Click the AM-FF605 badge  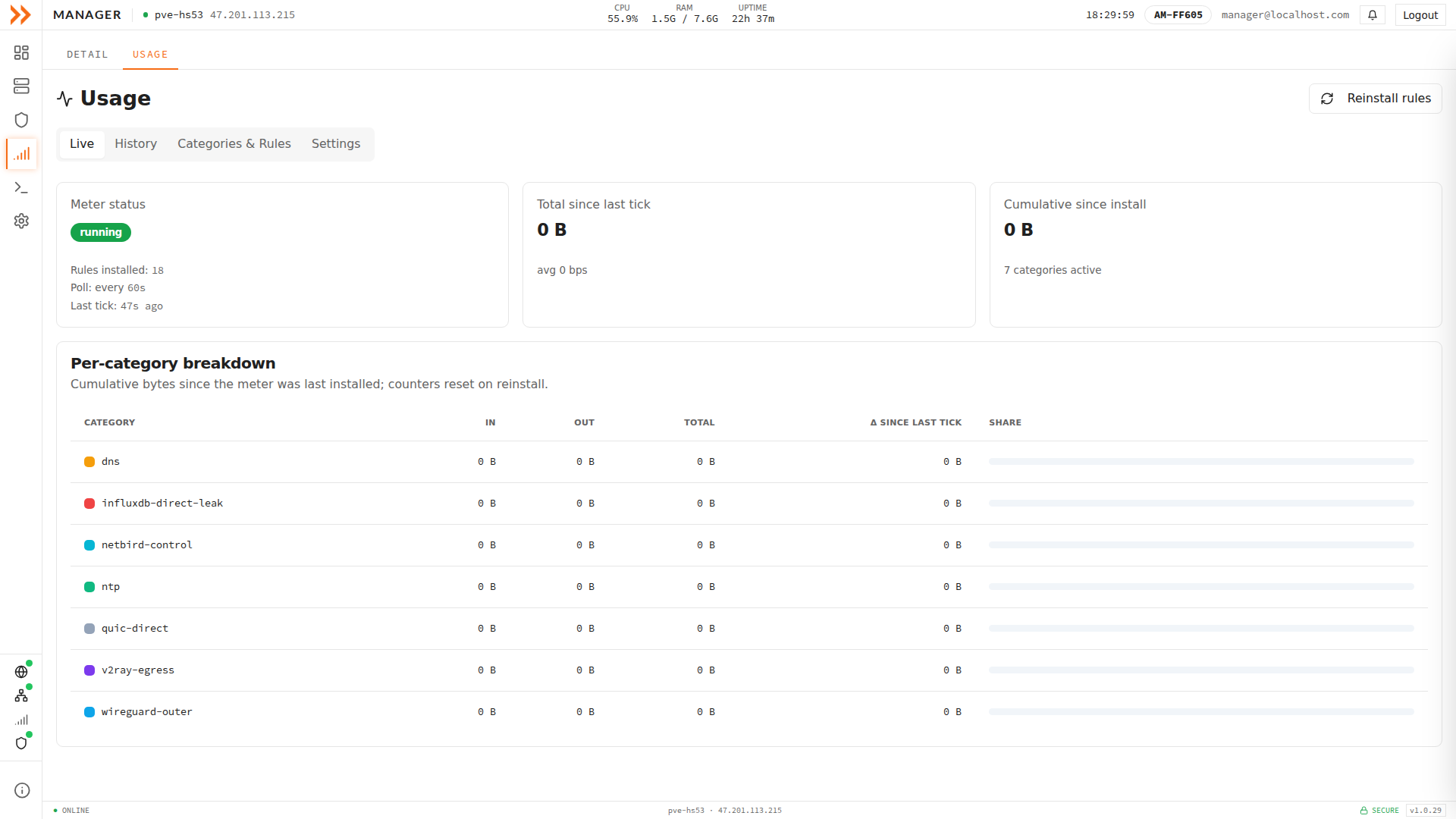[1178, 15]
